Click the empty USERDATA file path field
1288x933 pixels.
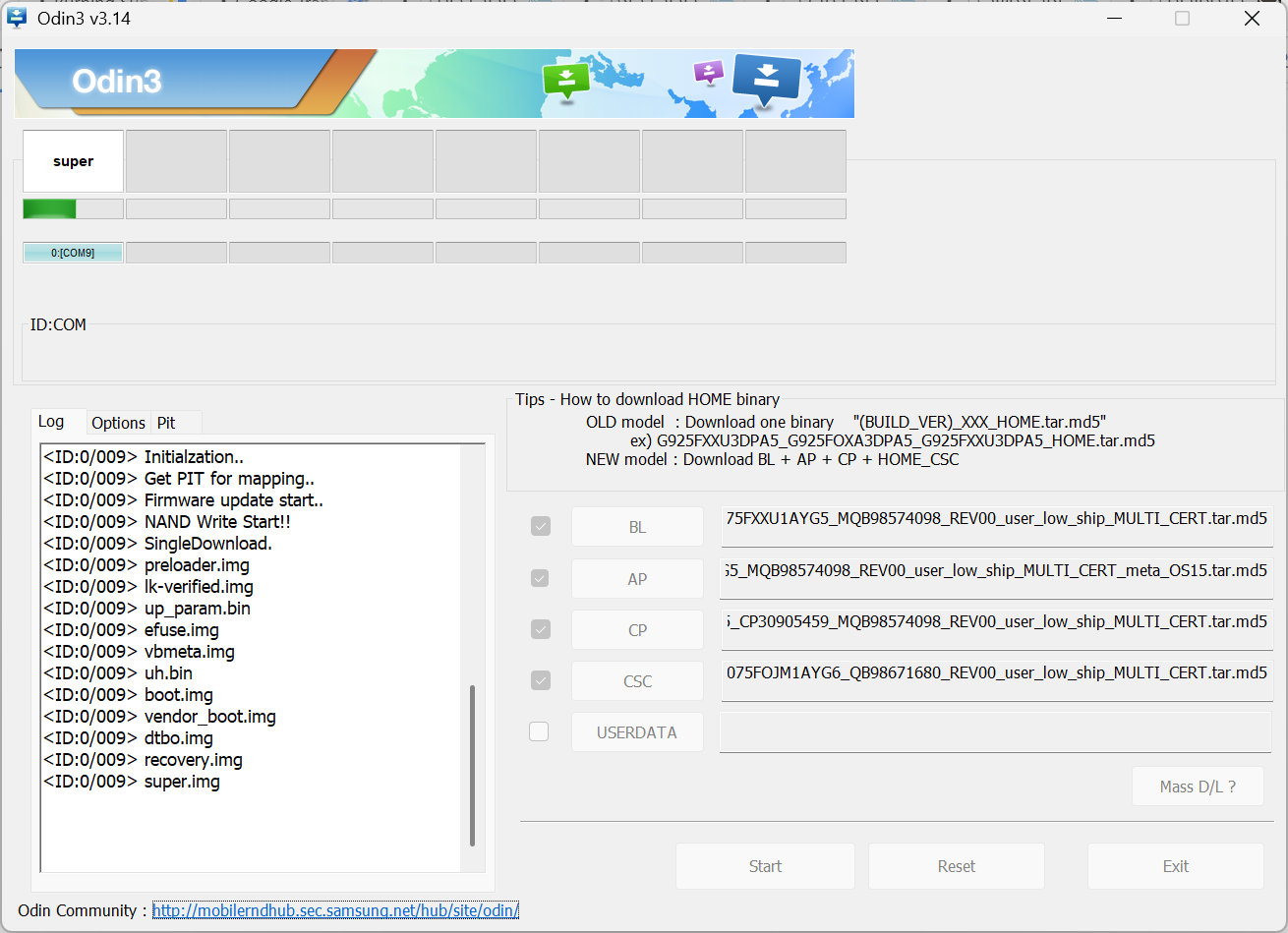pyautogui.click(x=996, y=732)
